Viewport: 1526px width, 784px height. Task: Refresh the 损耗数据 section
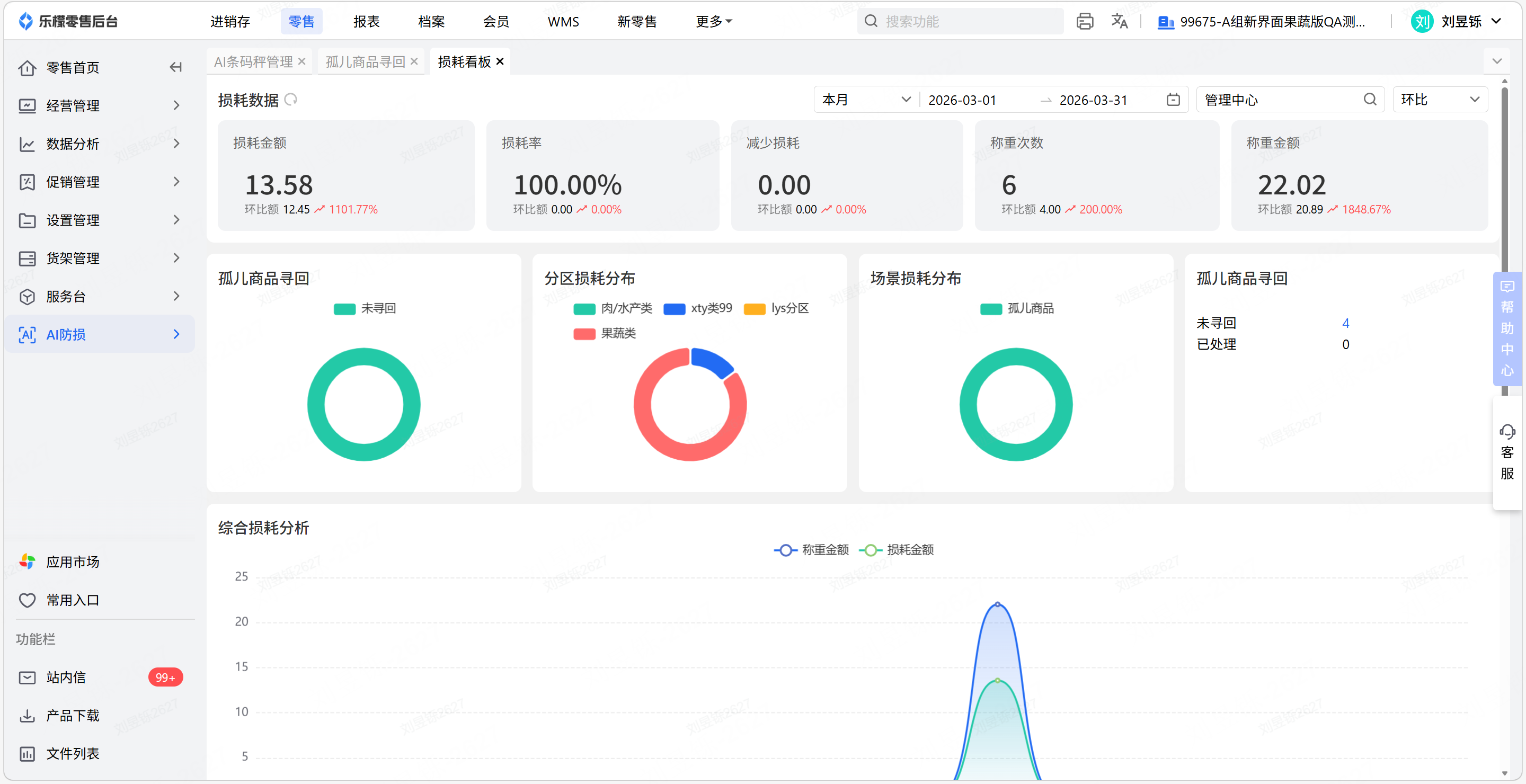click(x=291, y=100)
